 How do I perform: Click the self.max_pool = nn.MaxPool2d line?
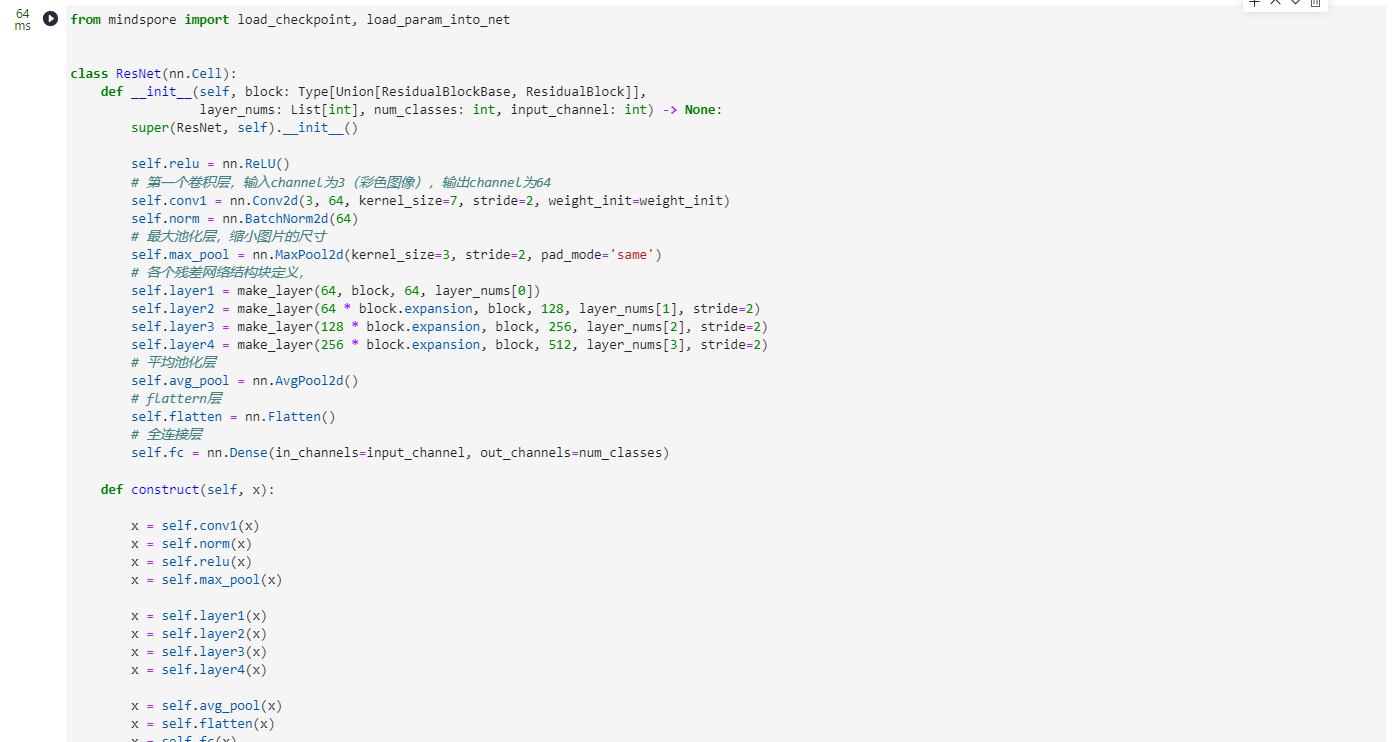397,254
